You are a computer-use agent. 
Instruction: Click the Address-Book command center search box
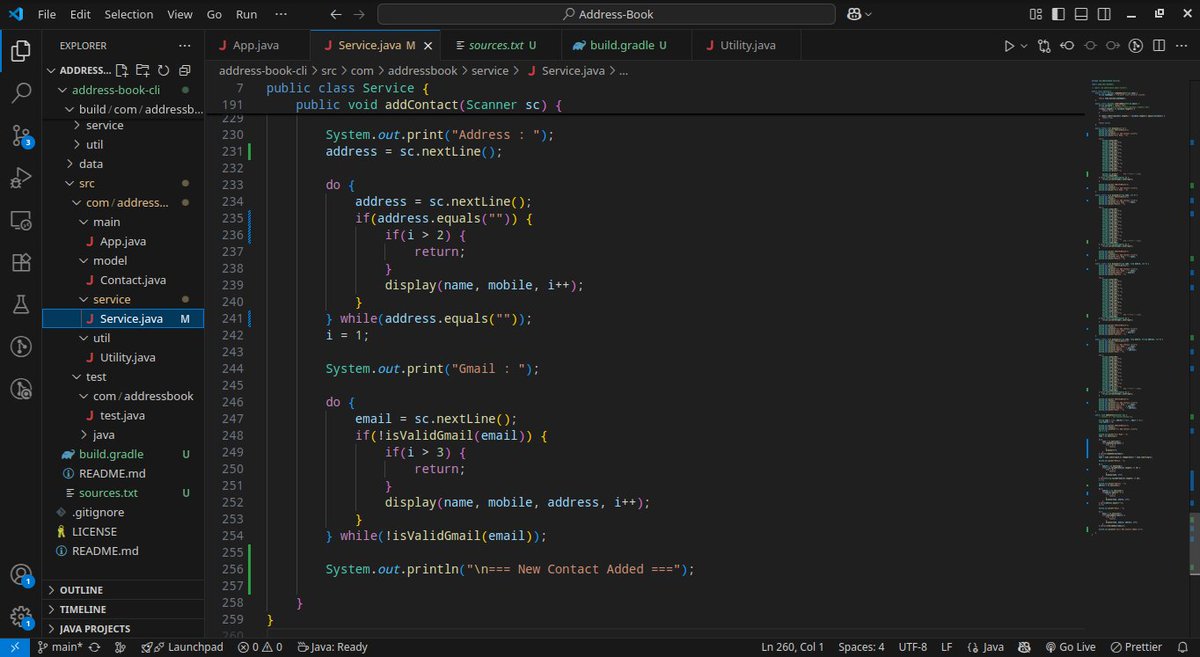(x=606, y=14)
